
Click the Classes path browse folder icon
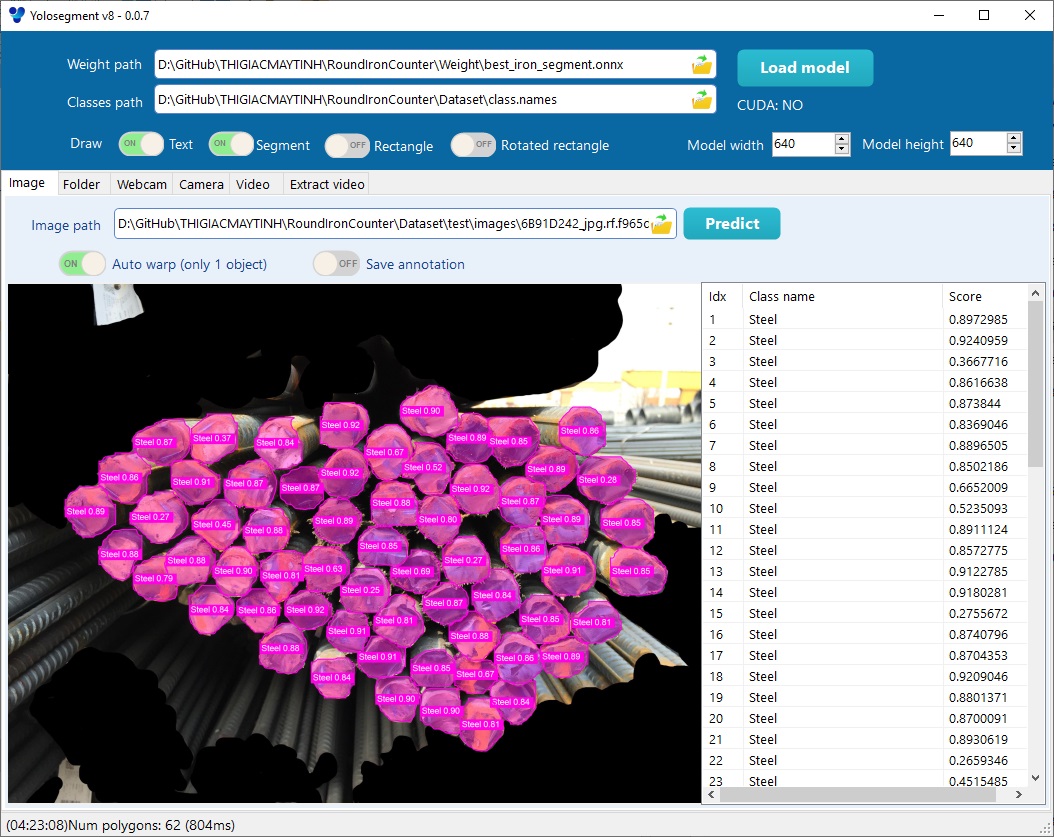point(702,100)
